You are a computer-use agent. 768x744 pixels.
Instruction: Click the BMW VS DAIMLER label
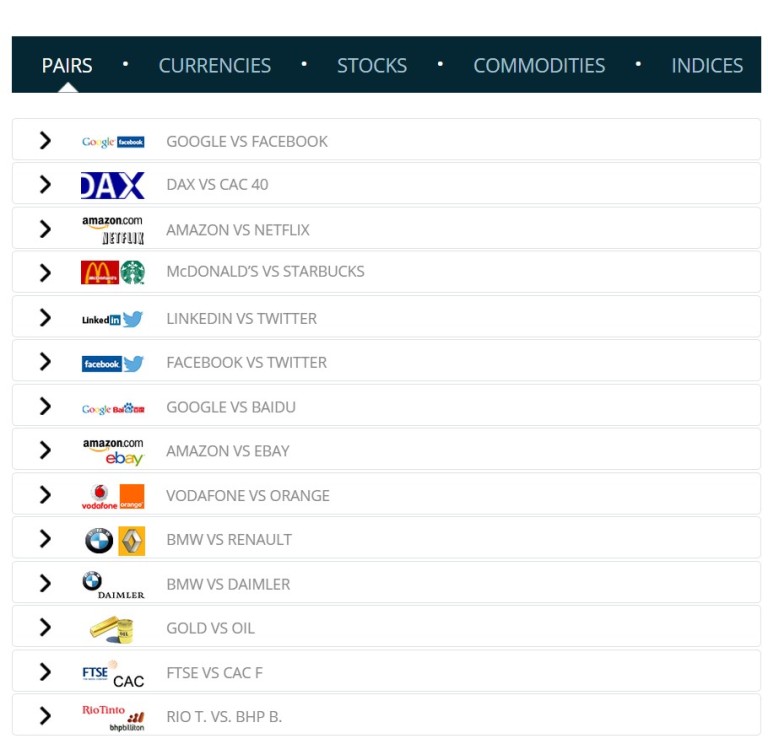click(228, 584)
